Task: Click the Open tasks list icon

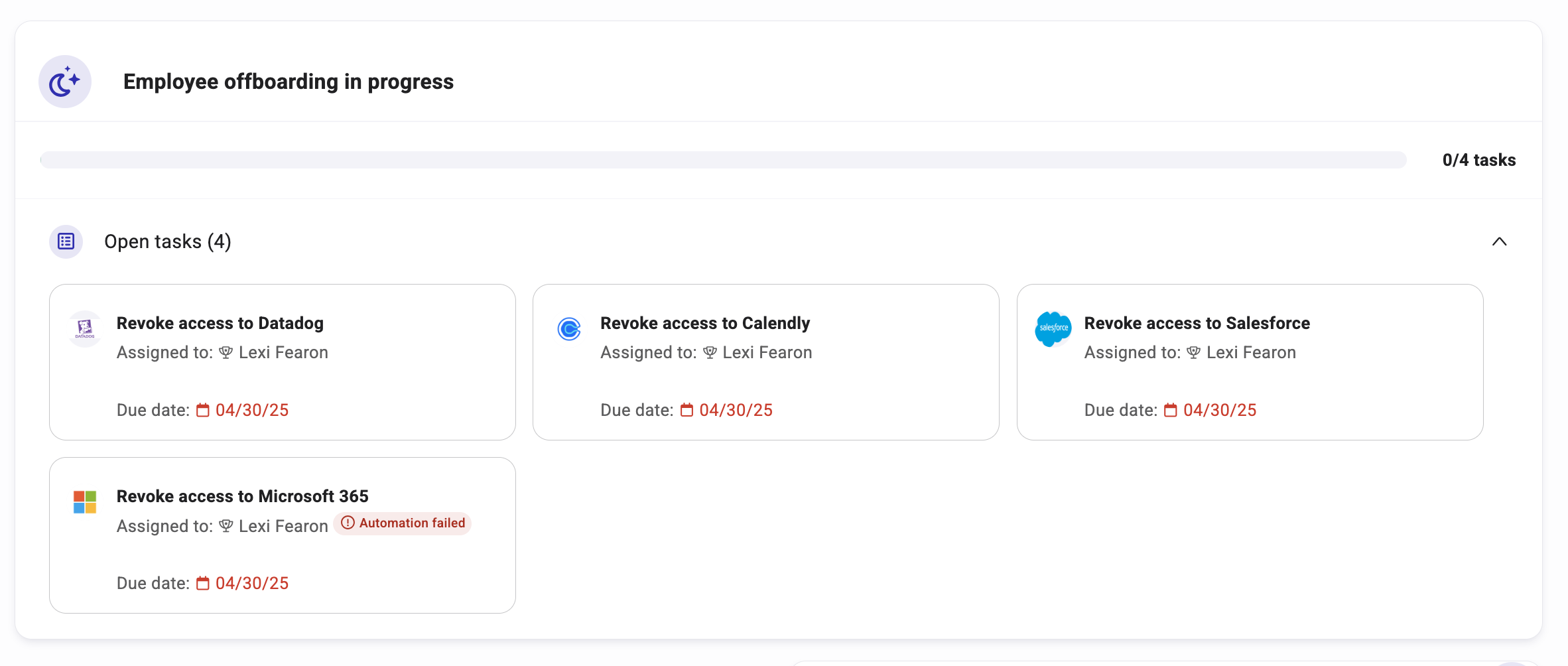Action: (x=66, y=241)
